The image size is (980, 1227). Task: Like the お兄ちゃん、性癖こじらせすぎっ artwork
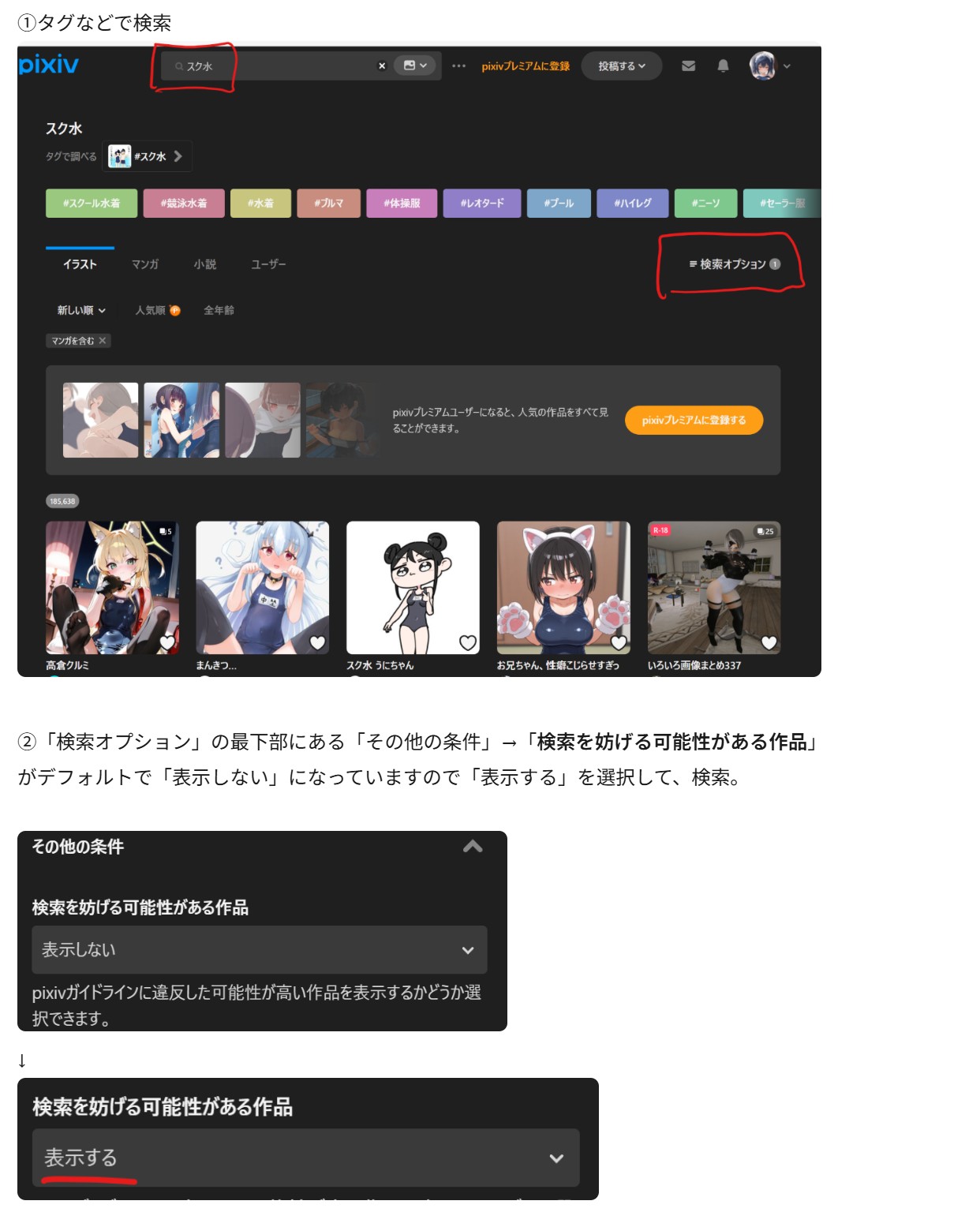(619, 643)
